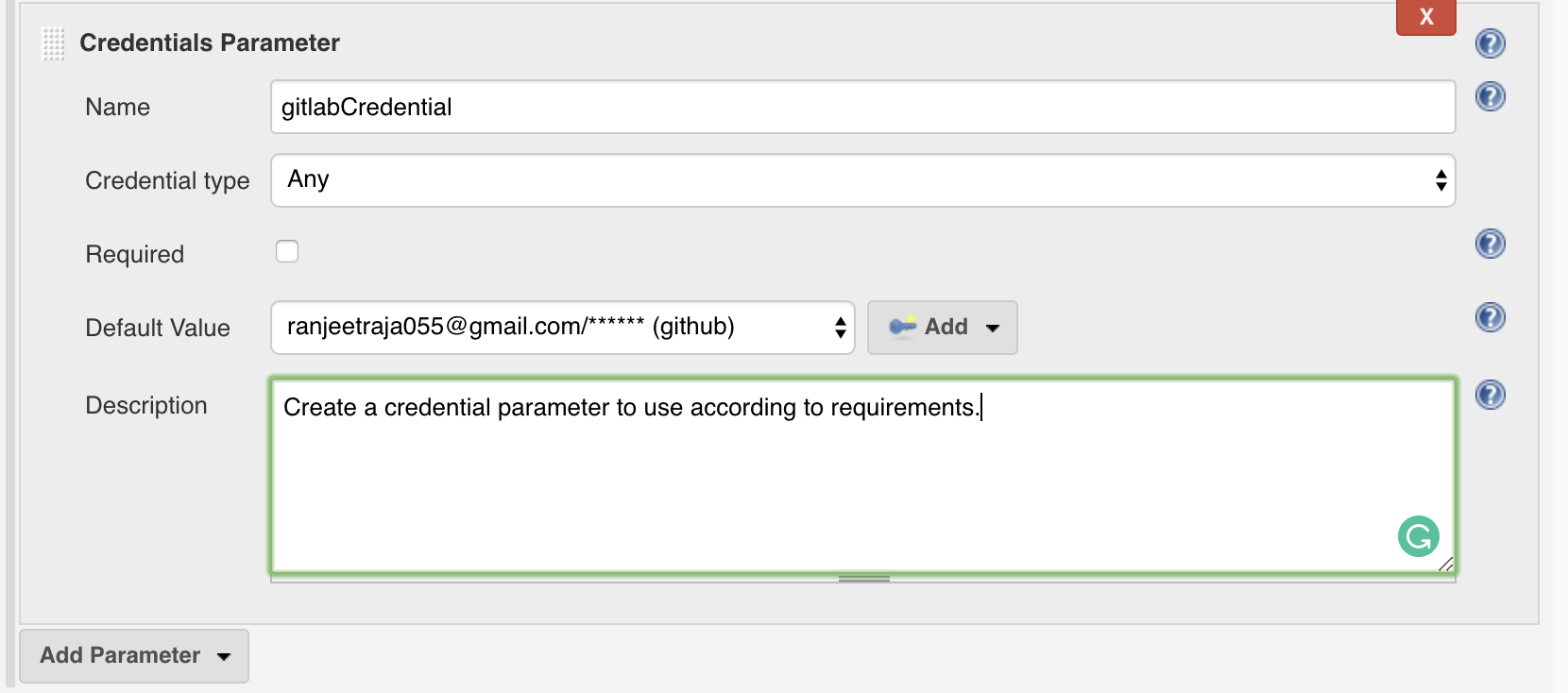Viewport: 1568px width, 693px height.
Task: Open the Default Value credentials dropdown
Action: pos(562,328)
